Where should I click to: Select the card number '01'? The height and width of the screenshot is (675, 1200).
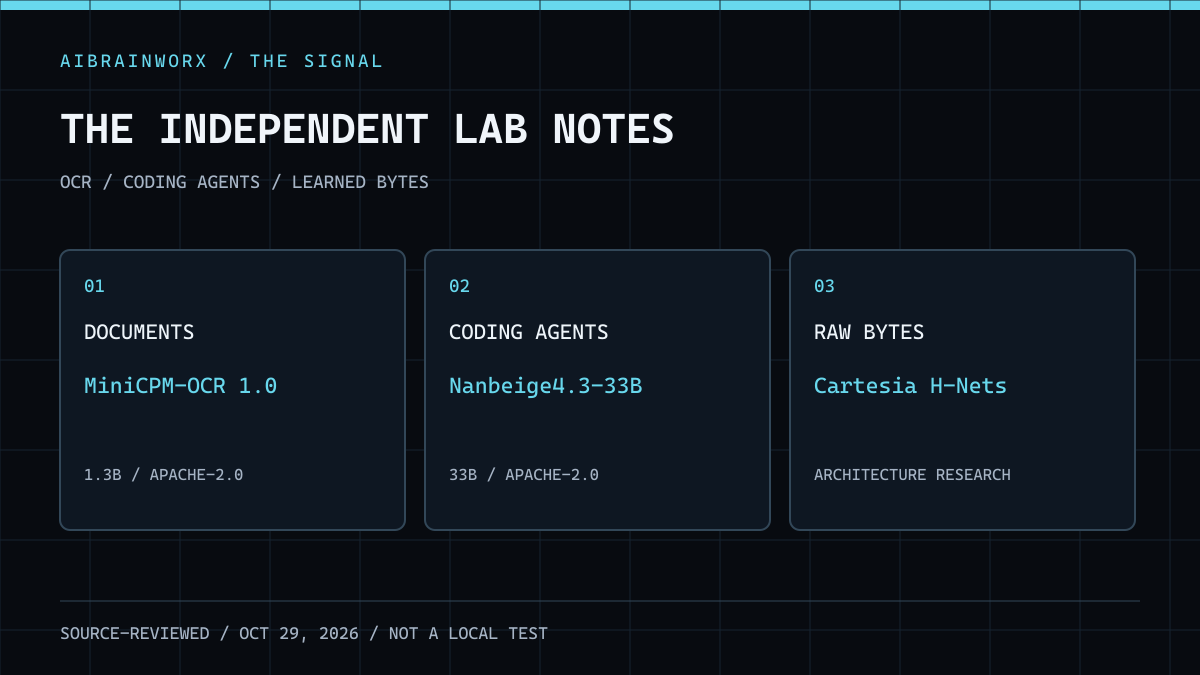(x=94, y=286)
